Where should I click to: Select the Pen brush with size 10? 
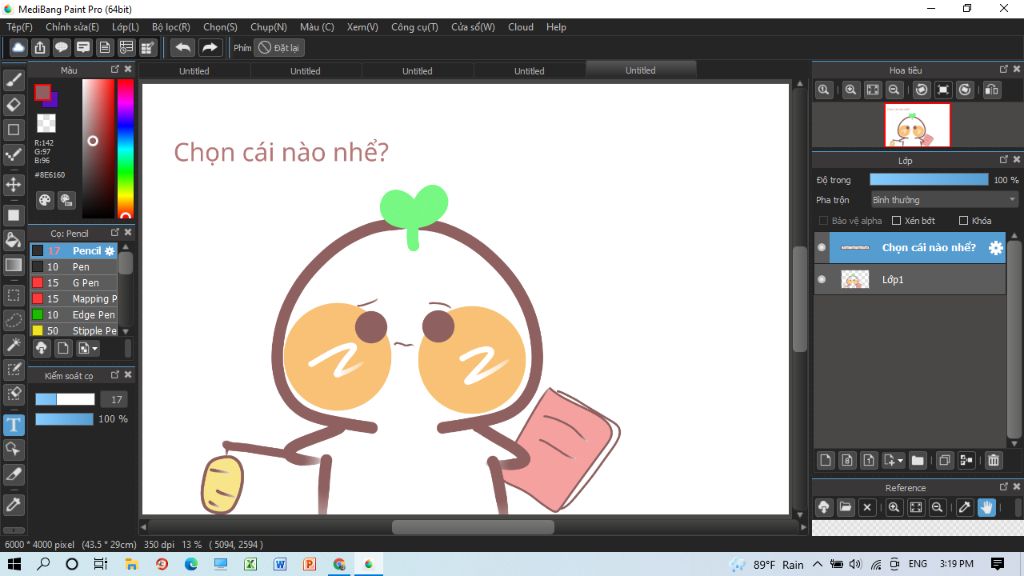tap(74, 266)
